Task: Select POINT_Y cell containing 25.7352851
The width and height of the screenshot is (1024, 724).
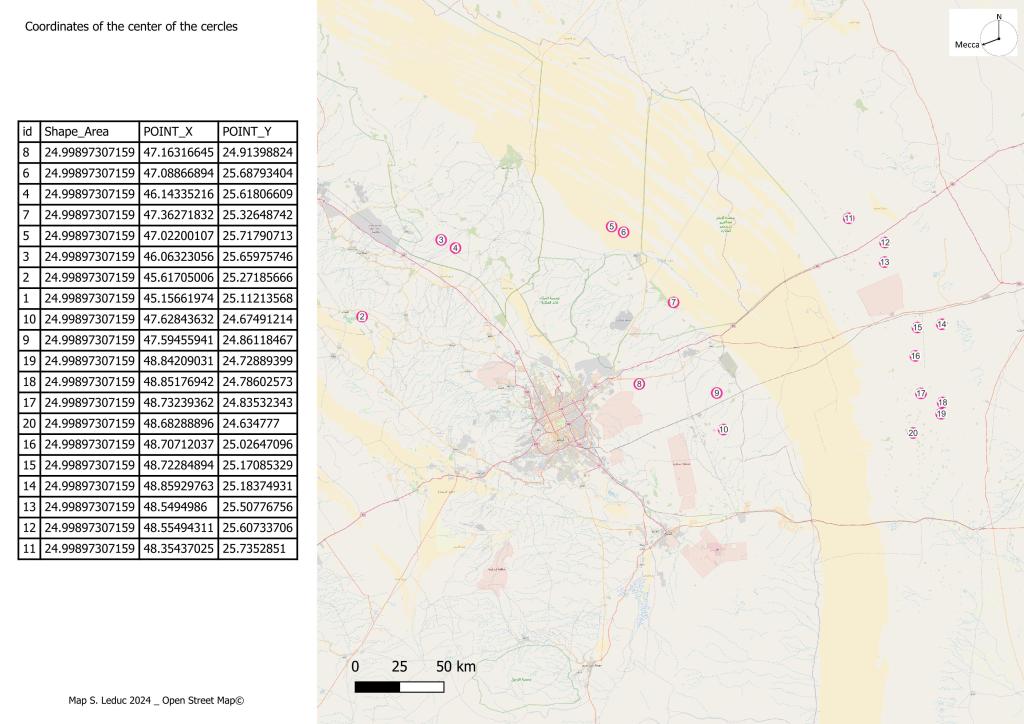Action: (257, 549)
